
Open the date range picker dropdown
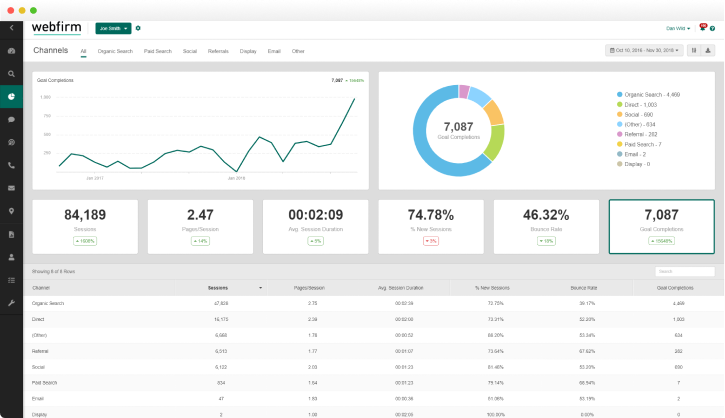(x=644, y=50)
